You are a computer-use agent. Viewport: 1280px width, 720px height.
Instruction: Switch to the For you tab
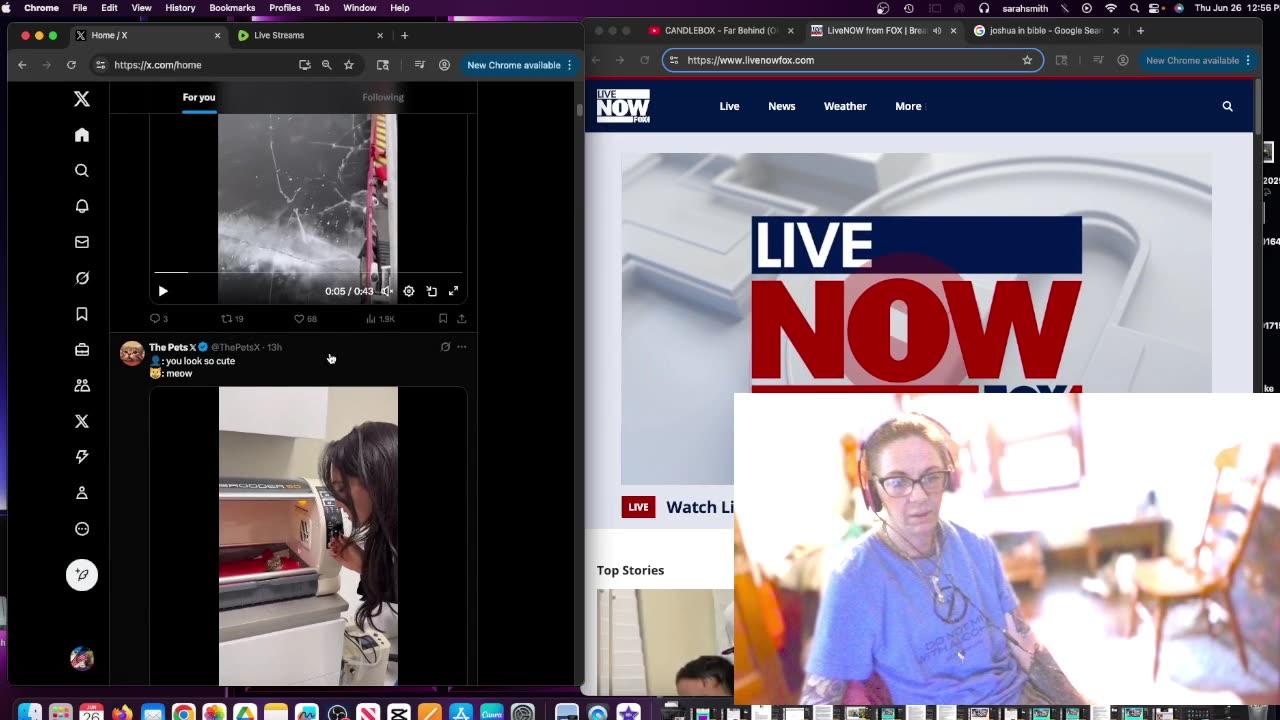(199, 97)
